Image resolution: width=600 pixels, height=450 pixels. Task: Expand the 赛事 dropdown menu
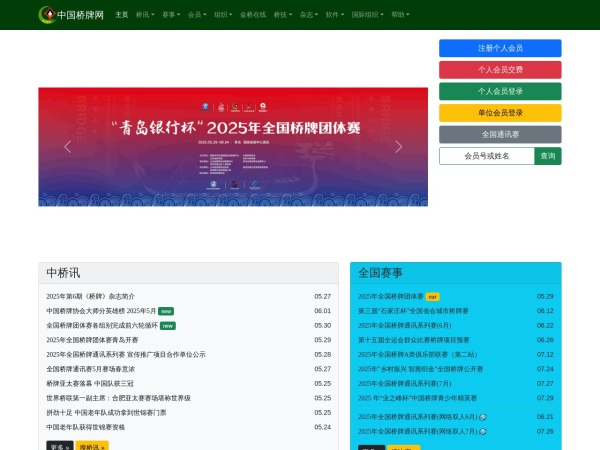tap(171, 15)
